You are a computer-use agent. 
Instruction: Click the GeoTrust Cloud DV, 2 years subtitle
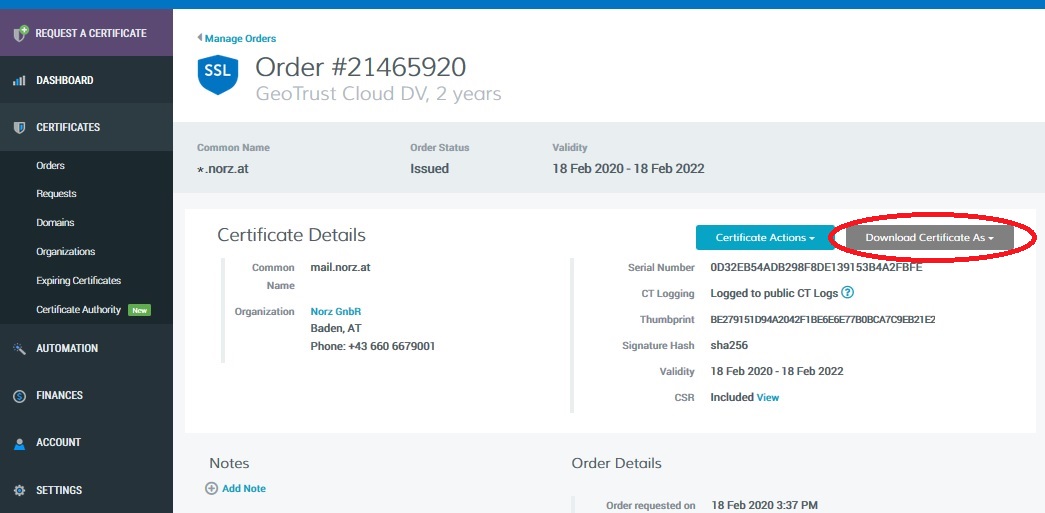(x=379, y=94)
